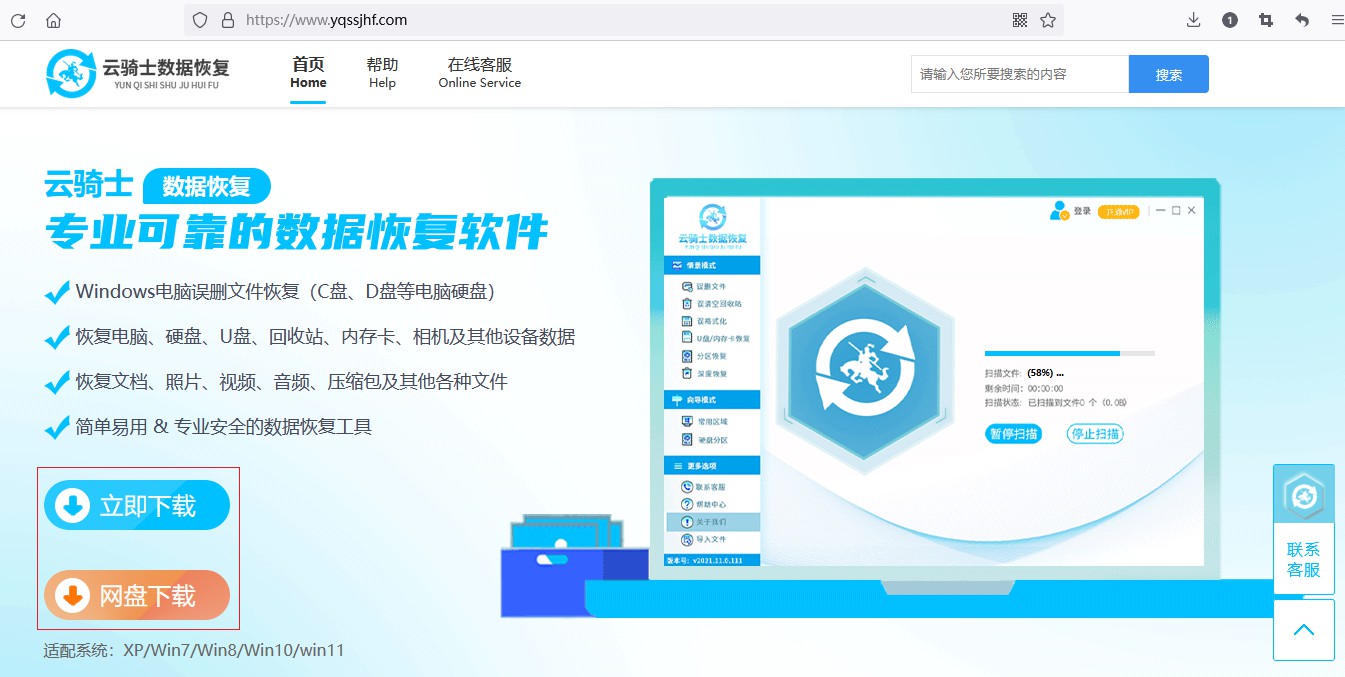
Task: Click the scan progress bar in preview
Action: click(1070, 353)
